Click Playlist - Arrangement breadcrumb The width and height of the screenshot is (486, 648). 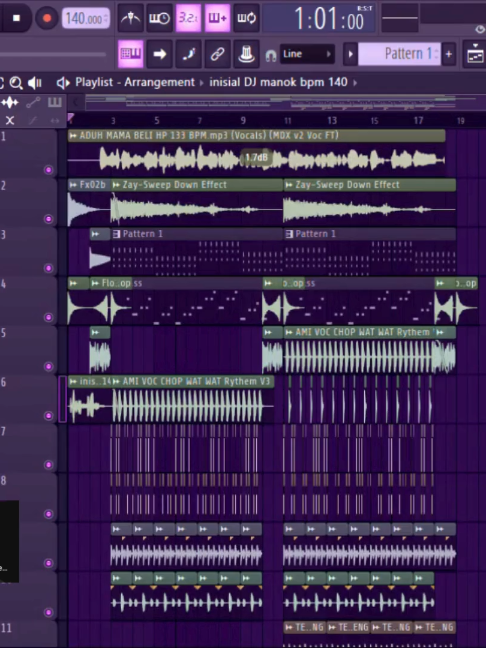(x=135, y=82)
